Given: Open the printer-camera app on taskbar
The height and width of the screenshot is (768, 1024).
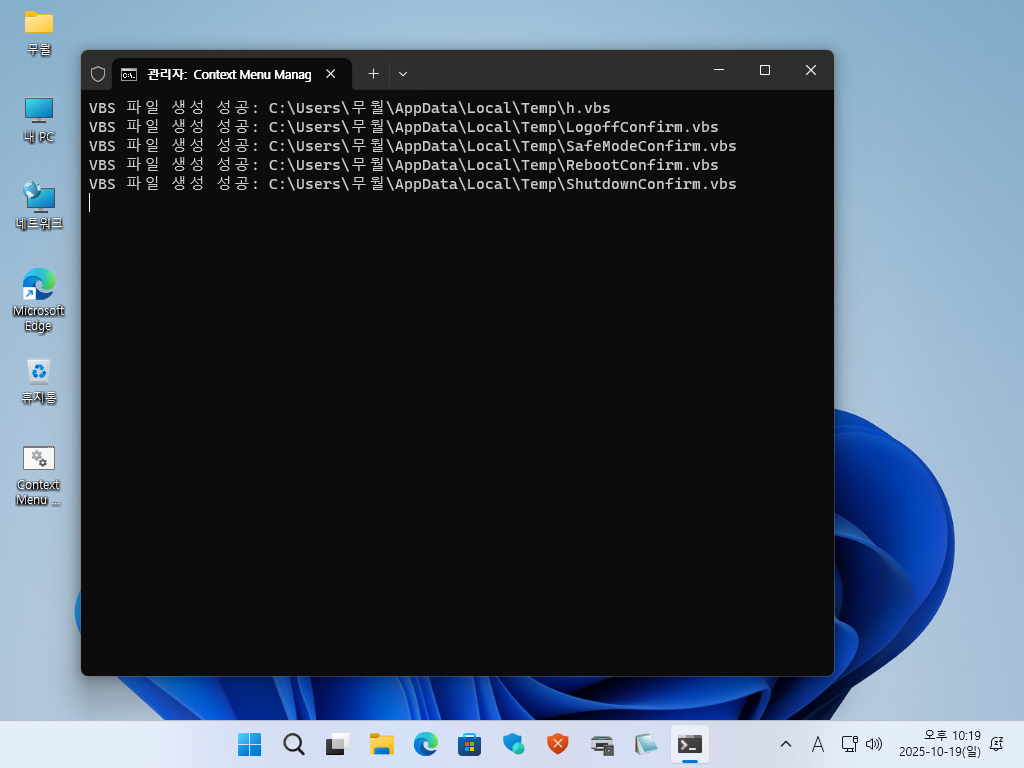Looking at the screenshot, I should tap(601, 744).
